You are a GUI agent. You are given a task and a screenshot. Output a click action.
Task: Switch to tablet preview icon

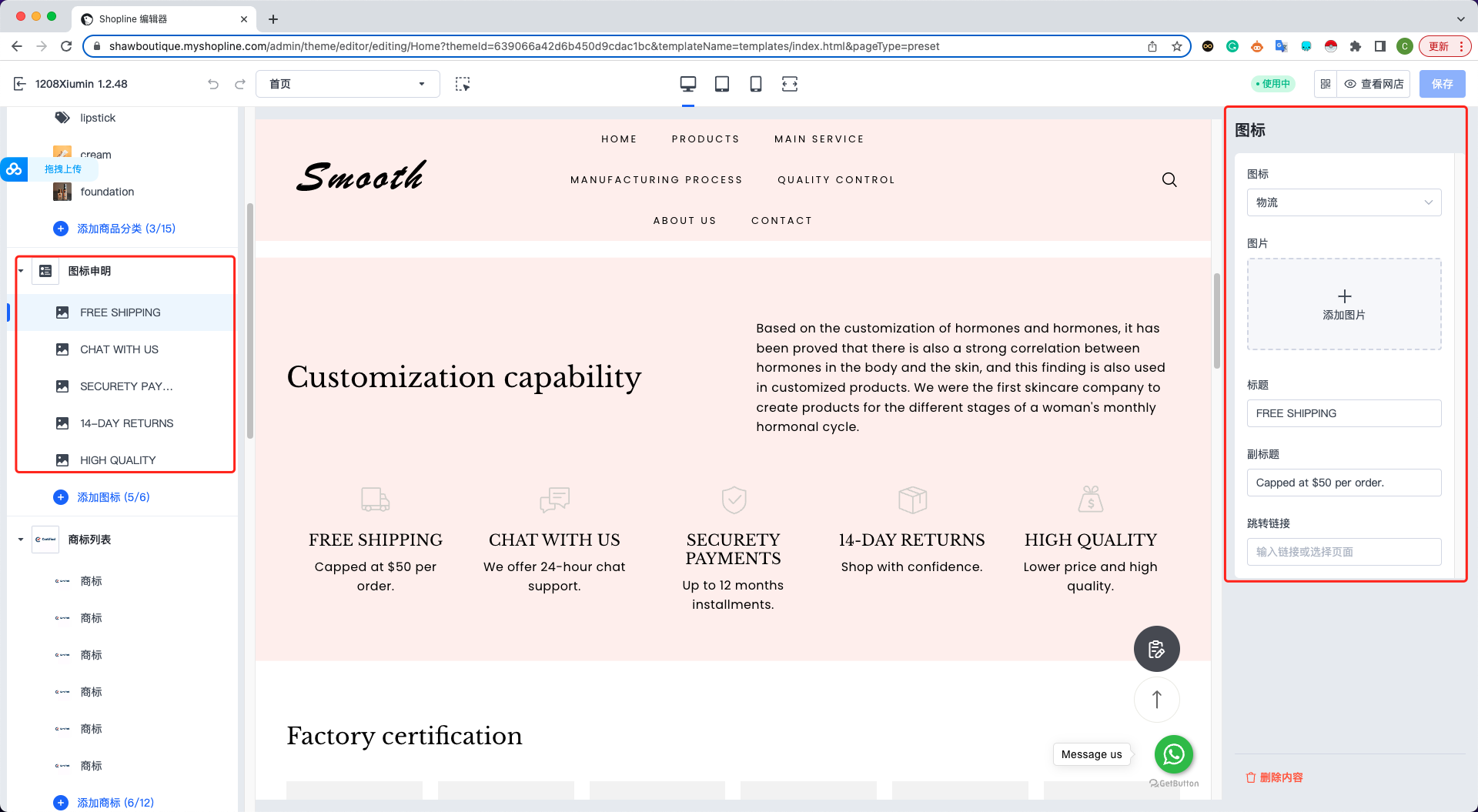point(721,84)
